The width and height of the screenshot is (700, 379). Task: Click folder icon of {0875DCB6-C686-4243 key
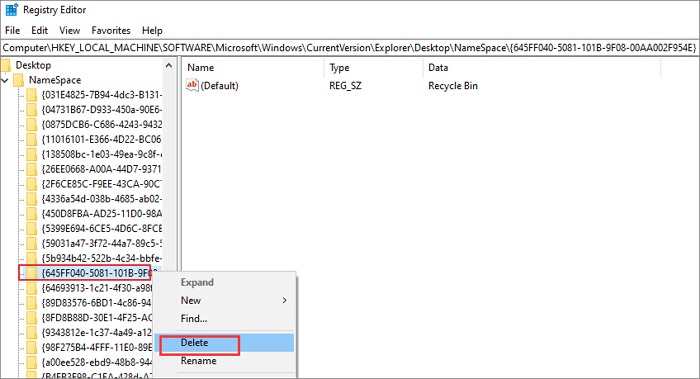(x=31, y=125)
